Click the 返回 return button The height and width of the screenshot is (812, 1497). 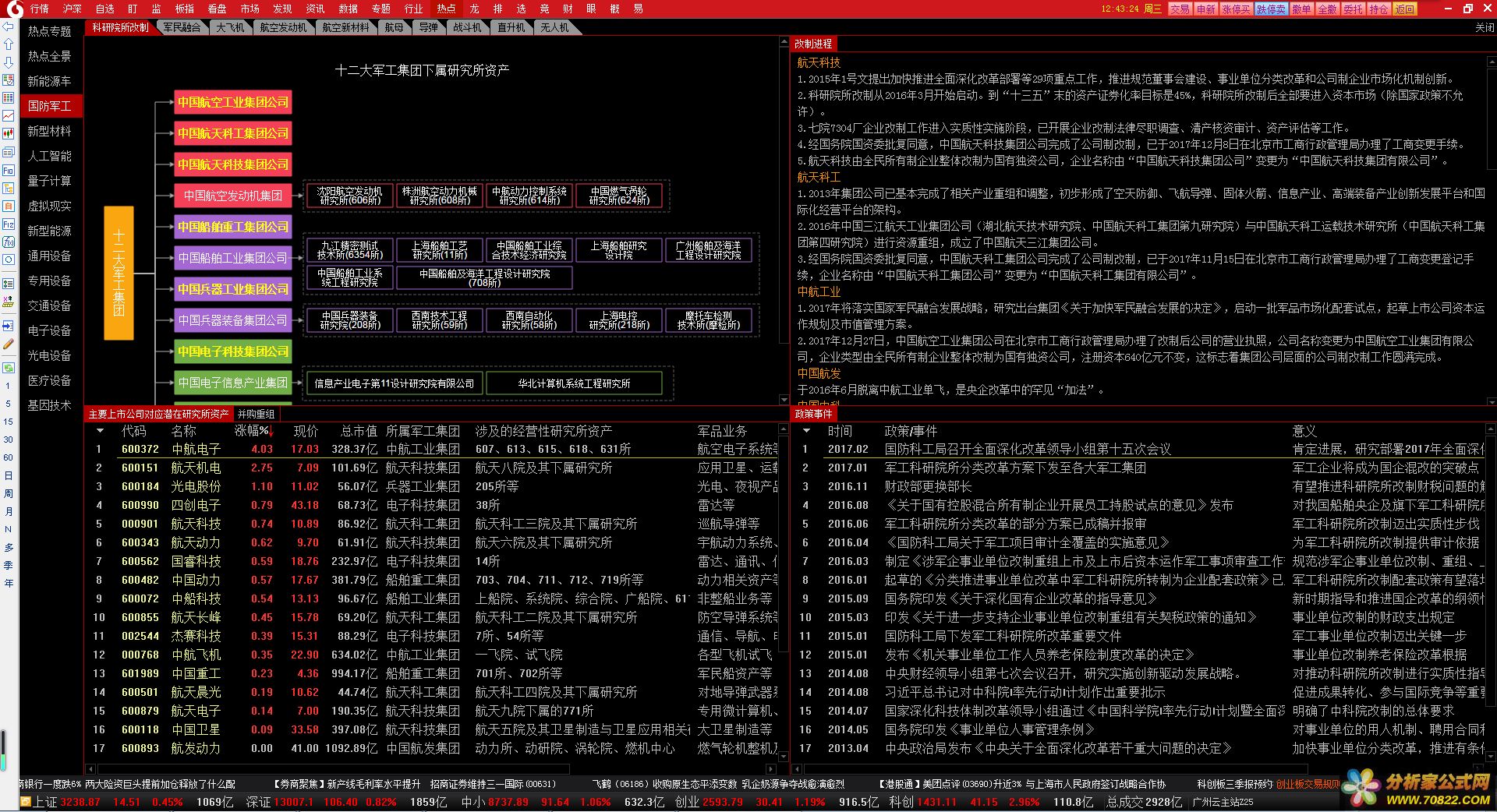1404,9
